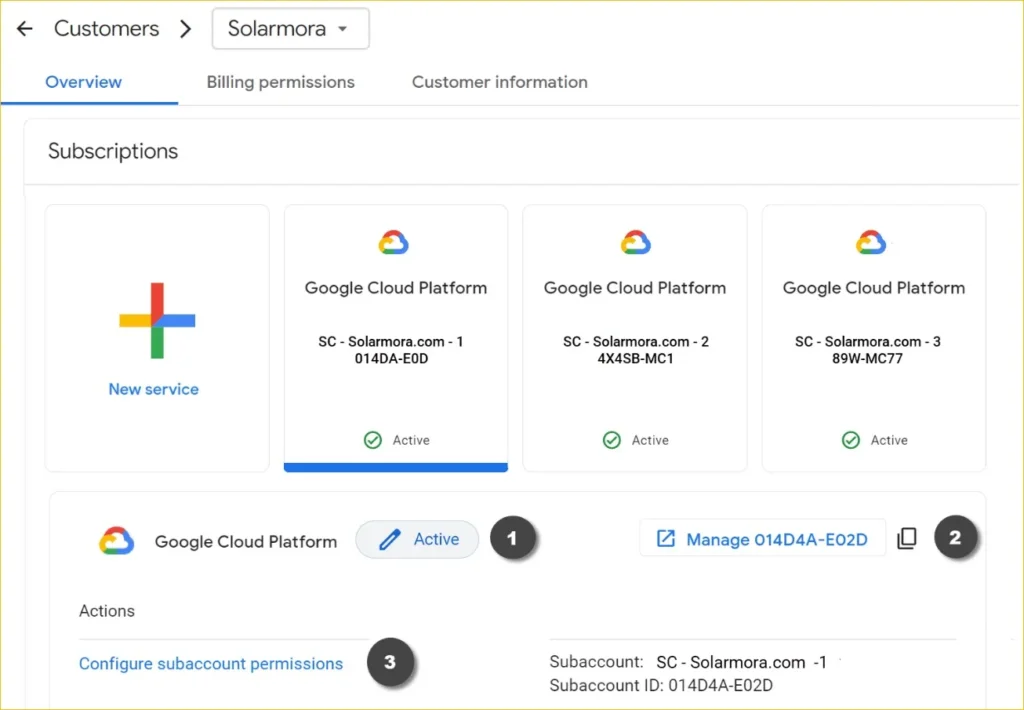Open the Solarmora customer dropdown
The image size is (1024, 710).
[x=290, y=29]
